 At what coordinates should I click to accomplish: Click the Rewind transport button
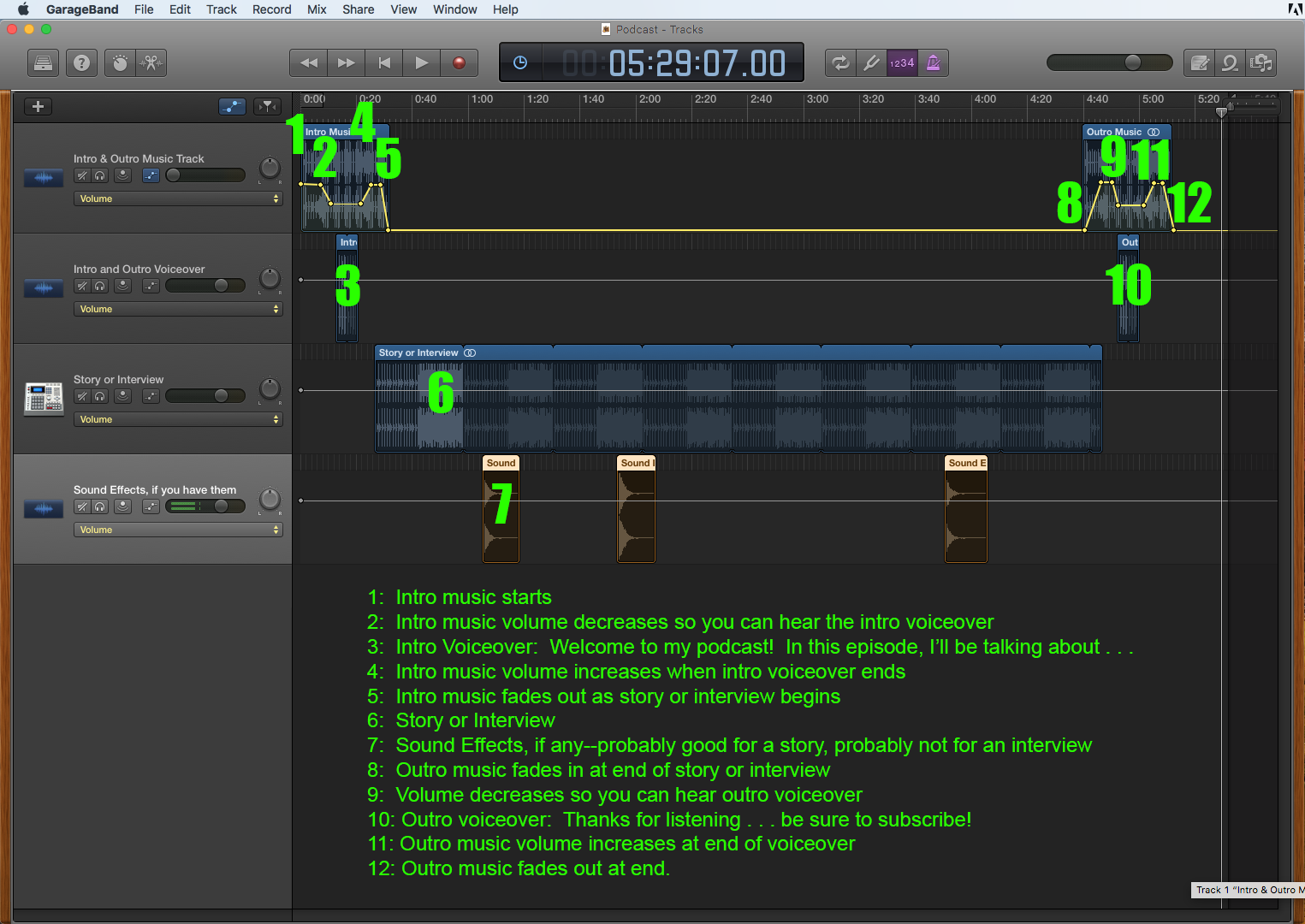click(x=309, y=62)
